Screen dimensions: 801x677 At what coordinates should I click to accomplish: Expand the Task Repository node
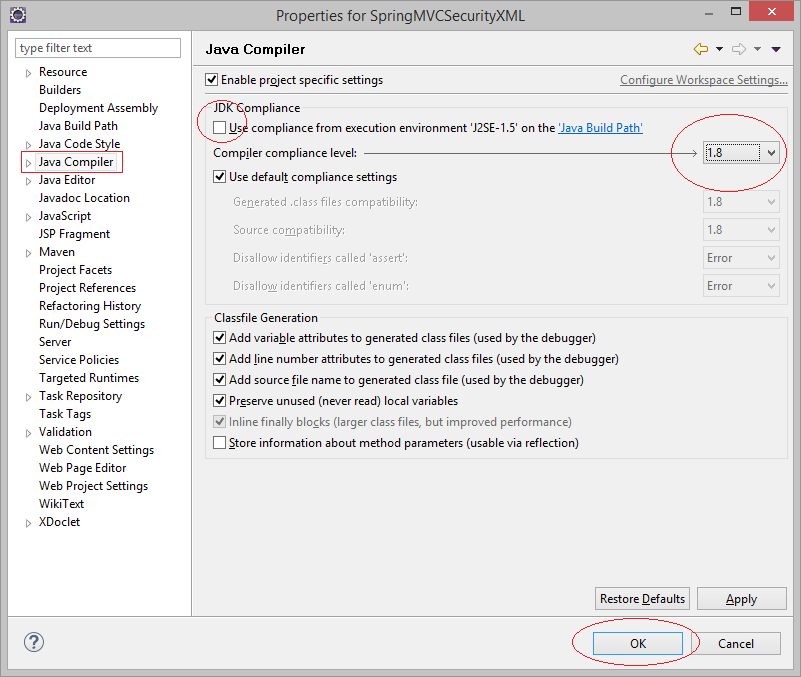pos(29,397)
